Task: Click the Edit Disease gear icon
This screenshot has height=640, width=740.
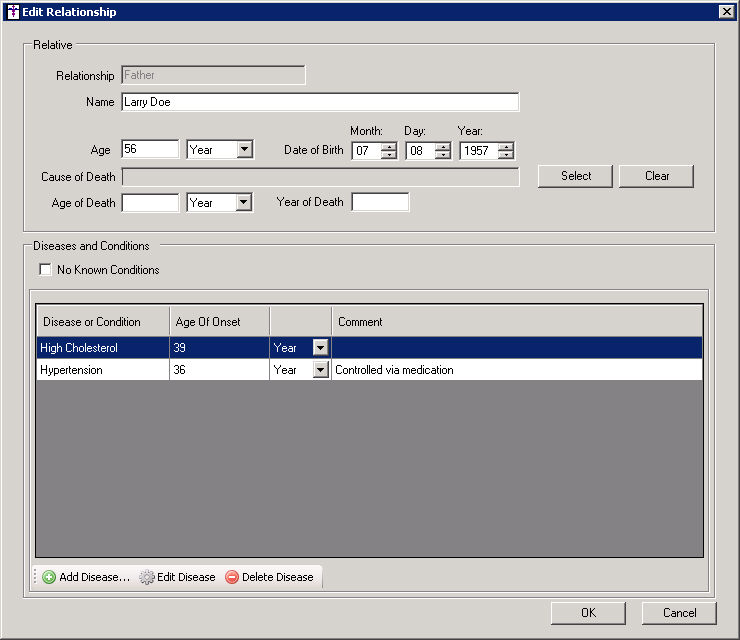Action: 147,577
